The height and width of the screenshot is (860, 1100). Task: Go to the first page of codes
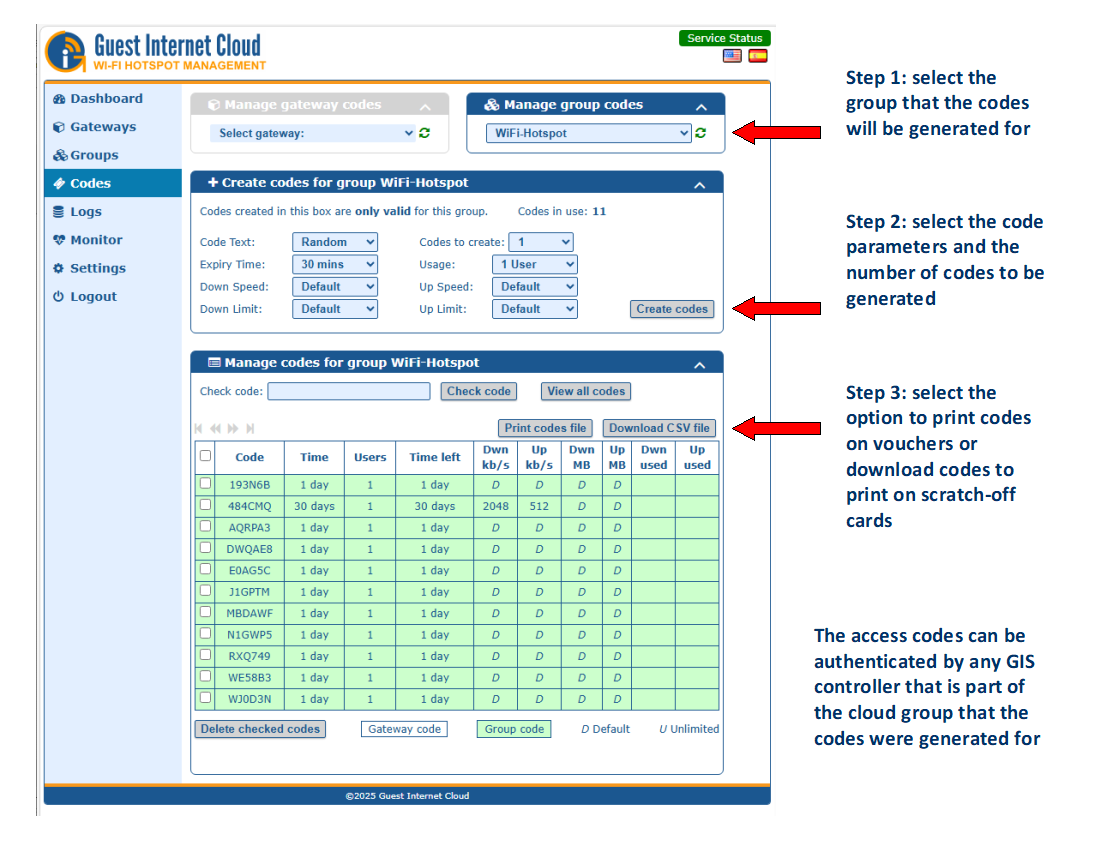coord(199,428)
